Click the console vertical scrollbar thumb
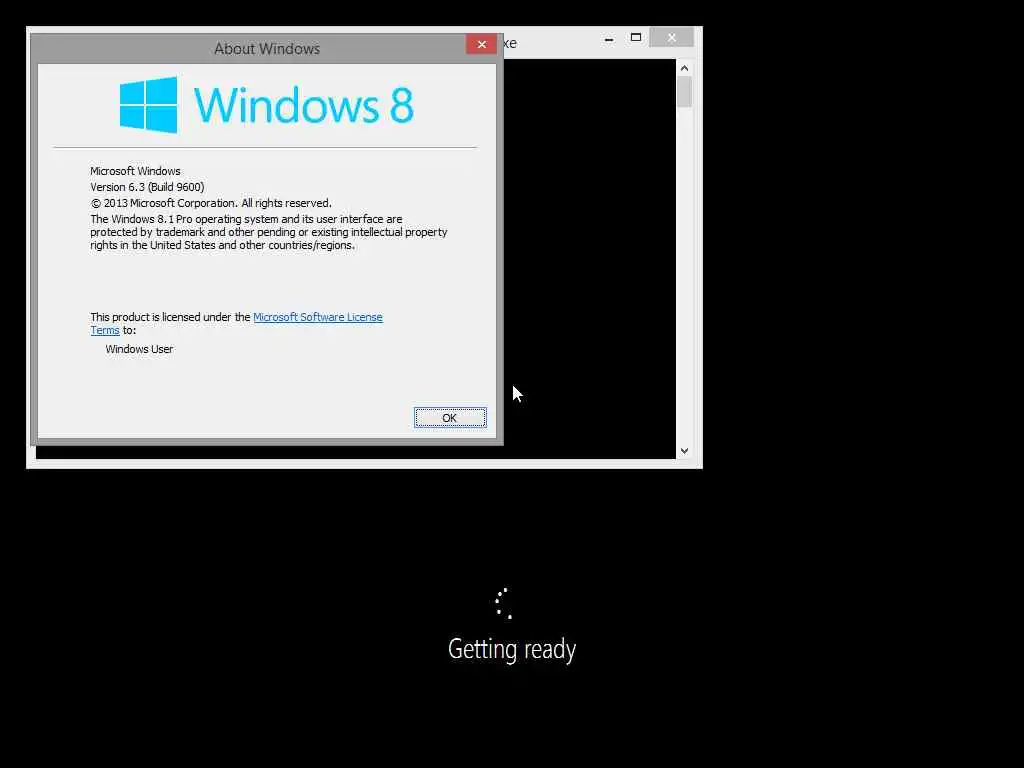The width and height of the screenshot is (1024, 768). tap(684, 92)
